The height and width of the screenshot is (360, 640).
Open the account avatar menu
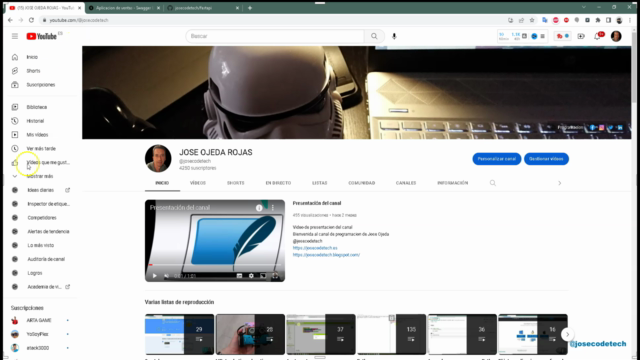click(x=616, y=36)
